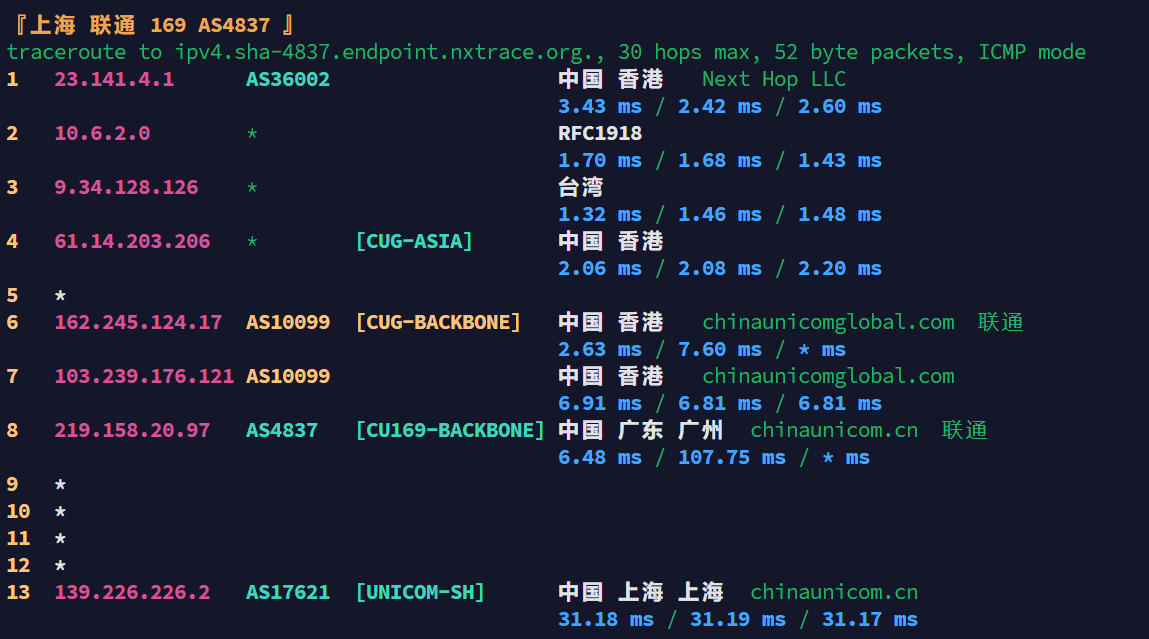The image size is (1149, 639).
Task: Click the IP address 10.6.2.0
Action: [102, 133]
